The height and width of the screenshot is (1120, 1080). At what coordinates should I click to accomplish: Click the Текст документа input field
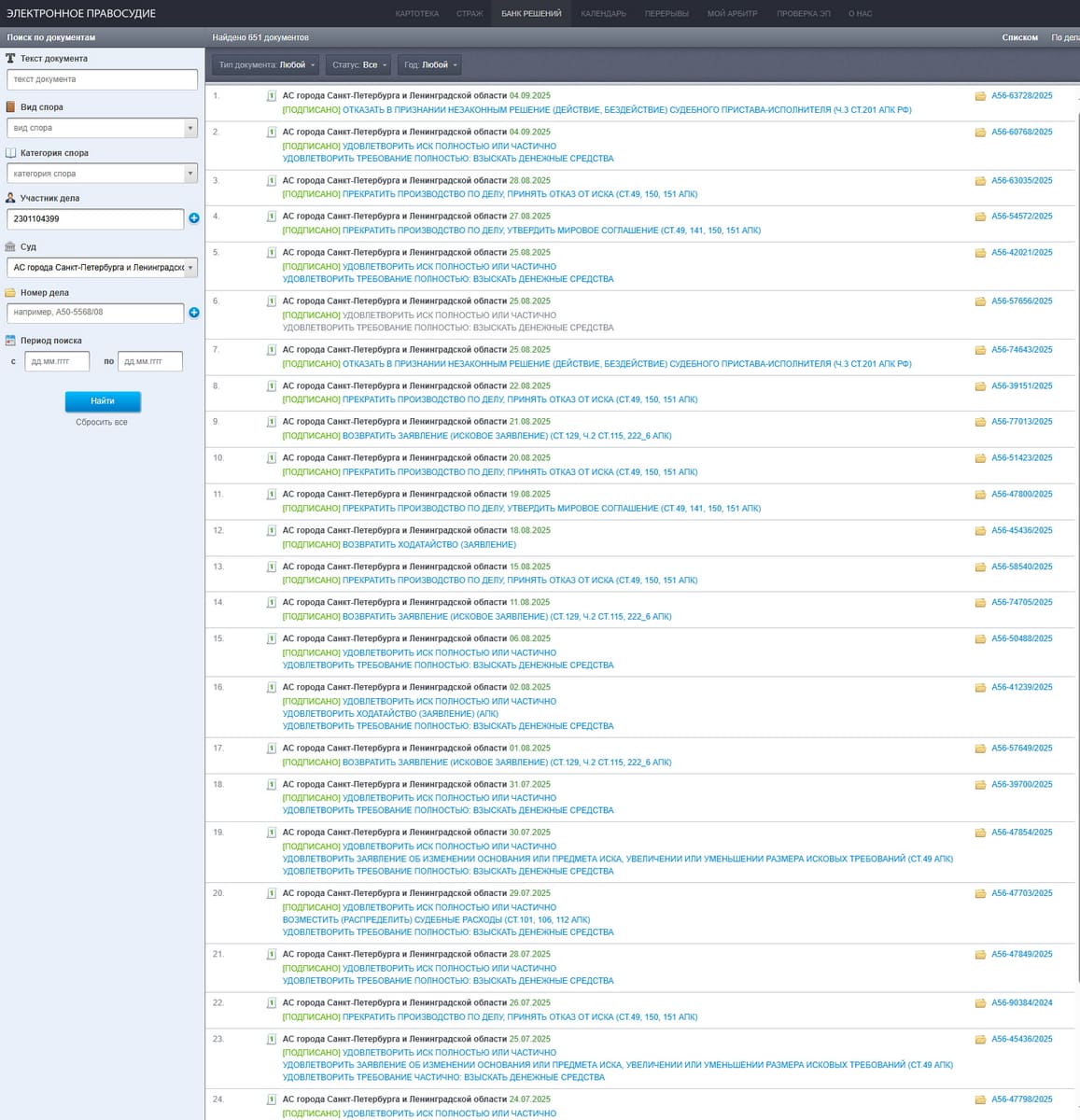[102, 79]
